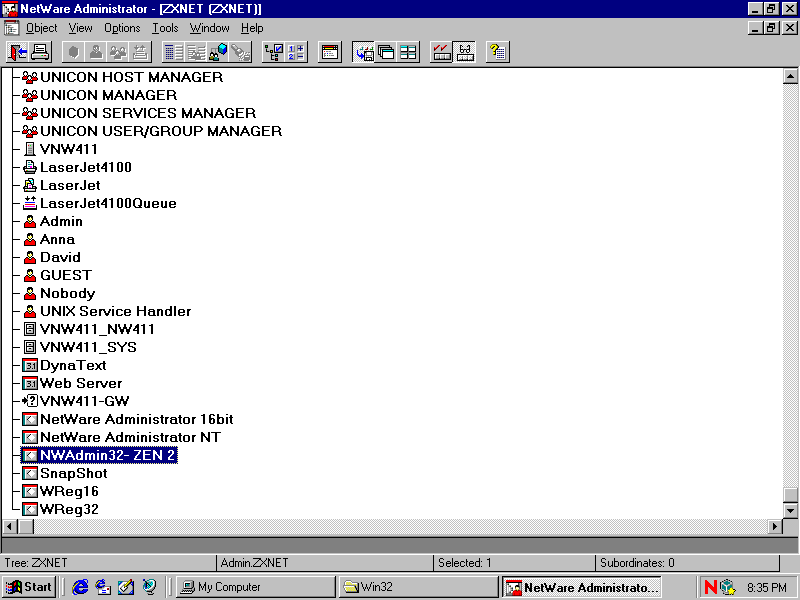Switch to My Computer taskbar button
The width and height of the screenshot is (800, 600).
pyautogui.click(x=255, y=587)
